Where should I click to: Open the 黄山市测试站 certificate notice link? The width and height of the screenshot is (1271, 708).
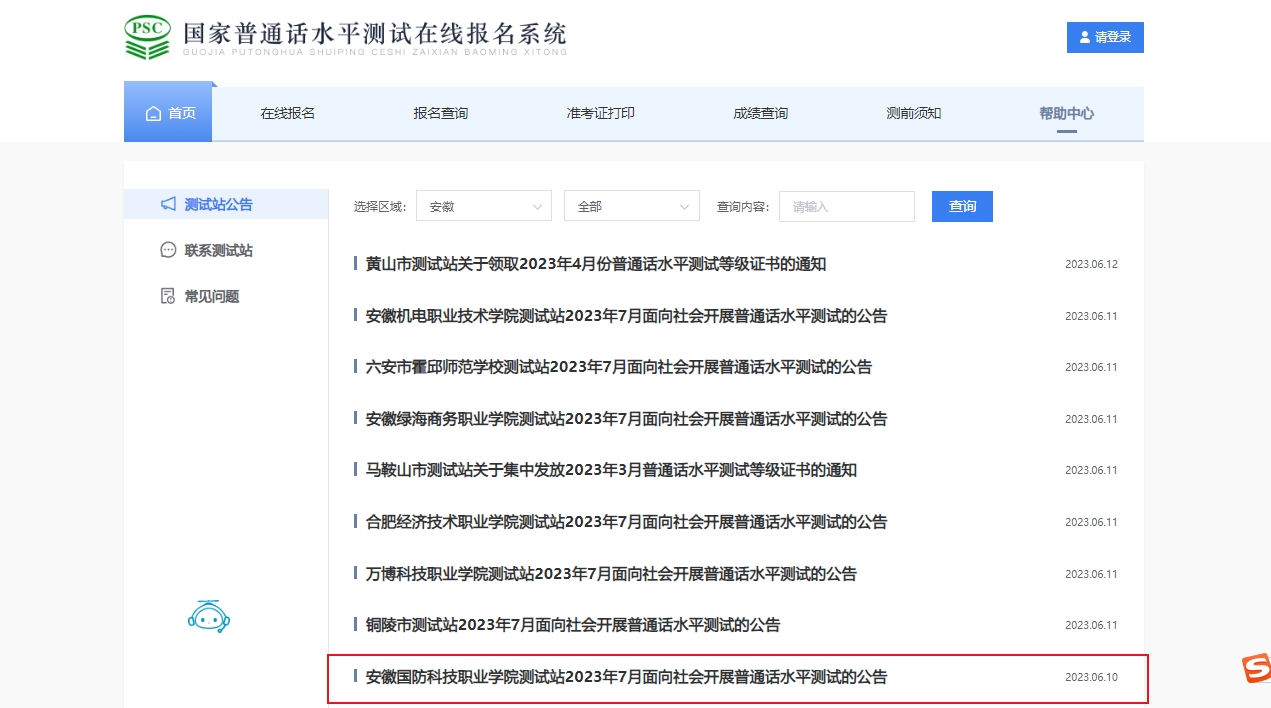[x=596, y=264]
